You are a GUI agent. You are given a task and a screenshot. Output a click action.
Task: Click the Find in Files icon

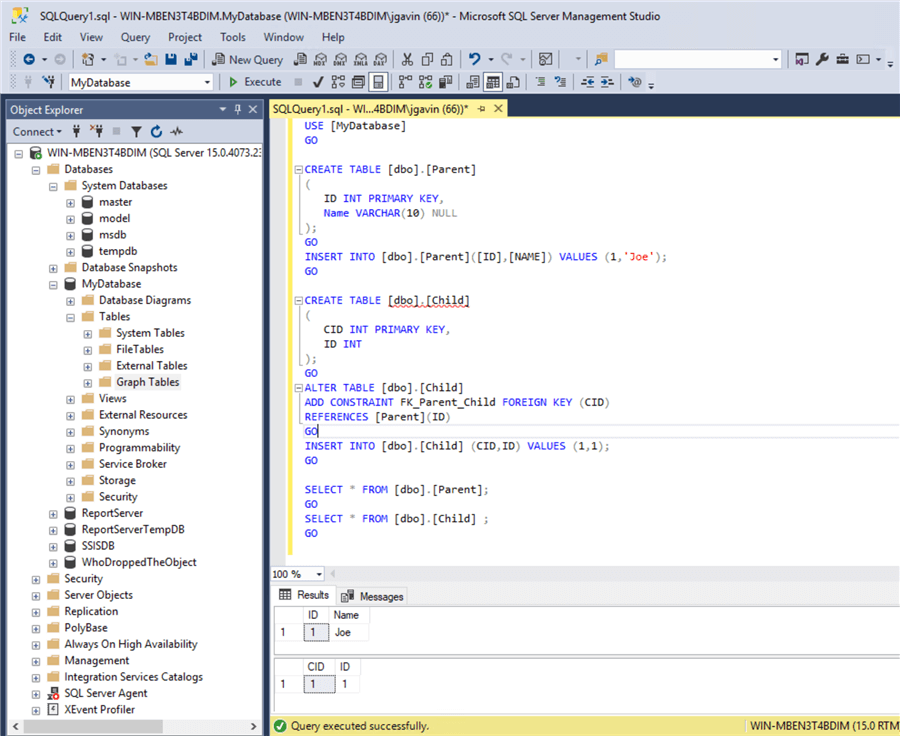pyautogui.click(x=601, y=59)
